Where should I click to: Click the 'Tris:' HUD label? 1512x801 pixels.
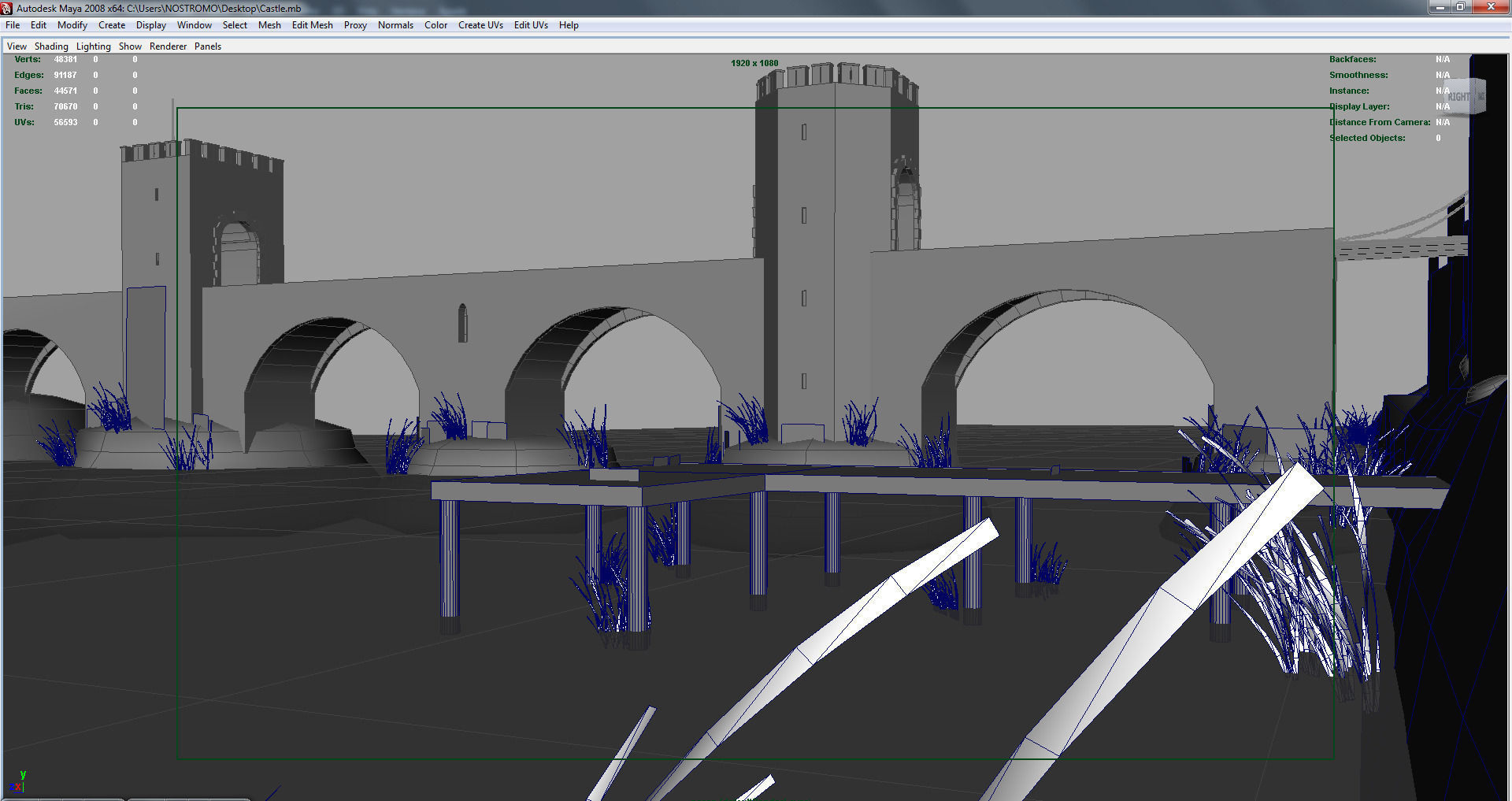(24, 106)
